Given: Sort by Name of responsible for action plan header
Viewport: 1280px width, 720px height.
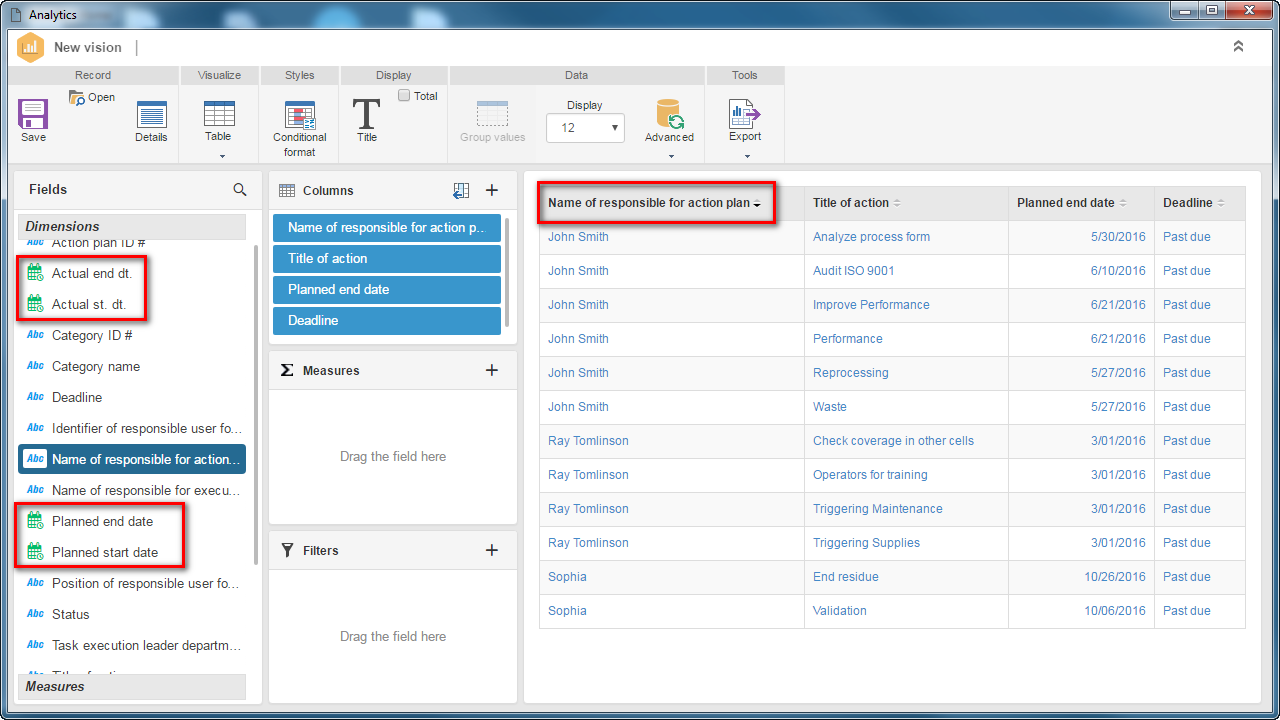Looking at the screenshot, I should point(671,203).
